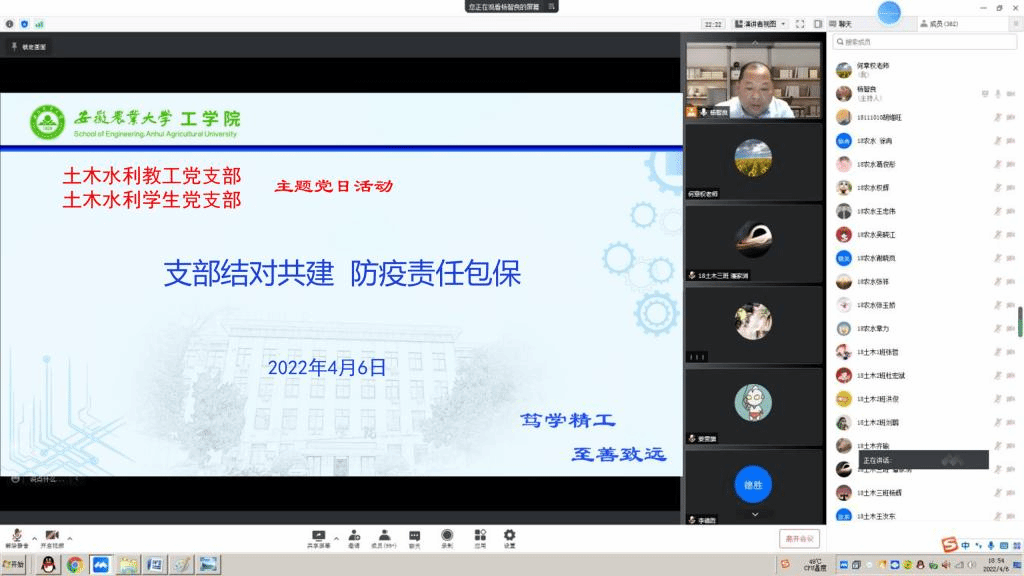
Task: Switch to the Chat (聊天) tab
Action: (x=845, y=23)
